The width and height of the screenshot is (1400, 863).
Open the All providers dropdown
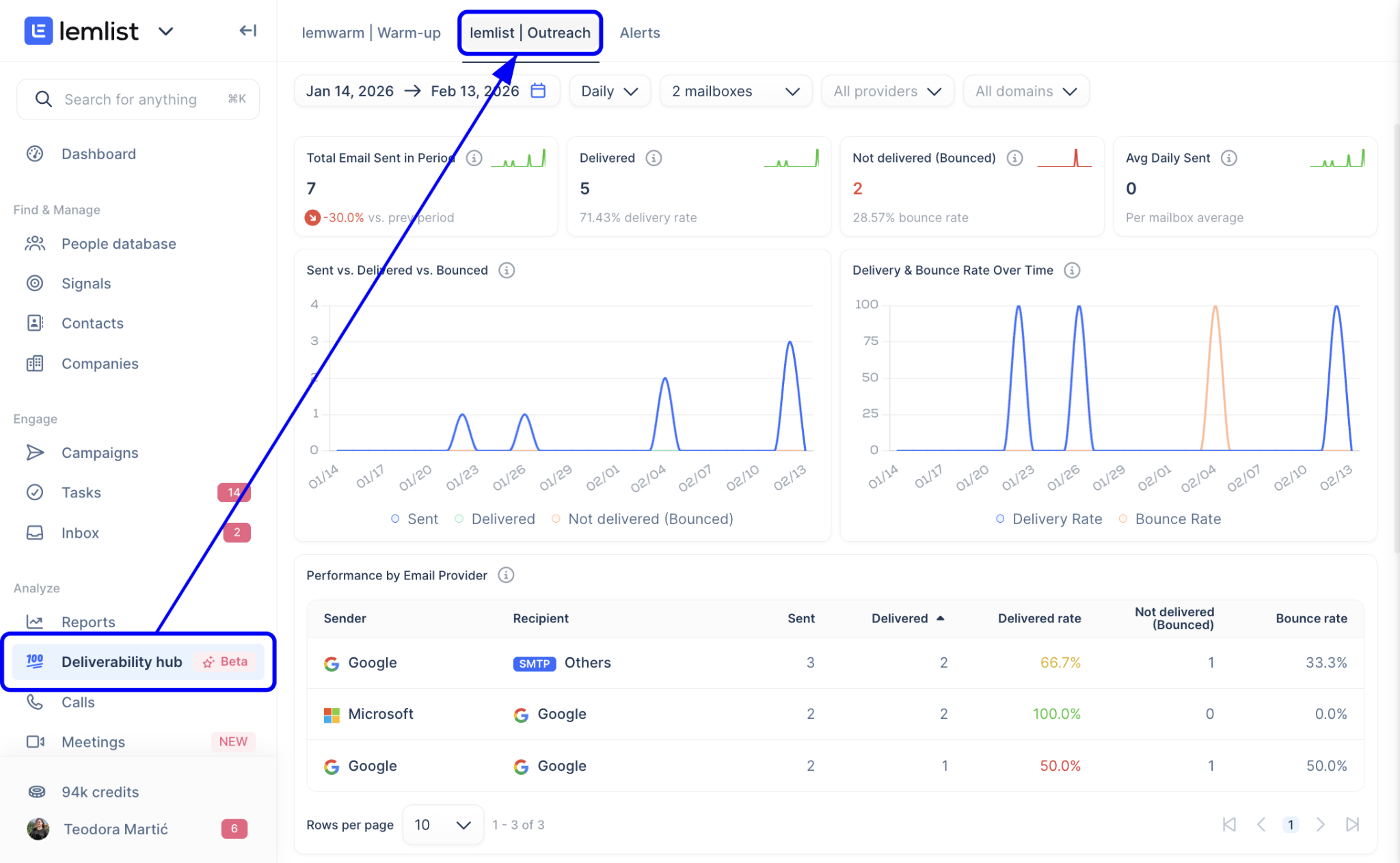coord(887,91)
